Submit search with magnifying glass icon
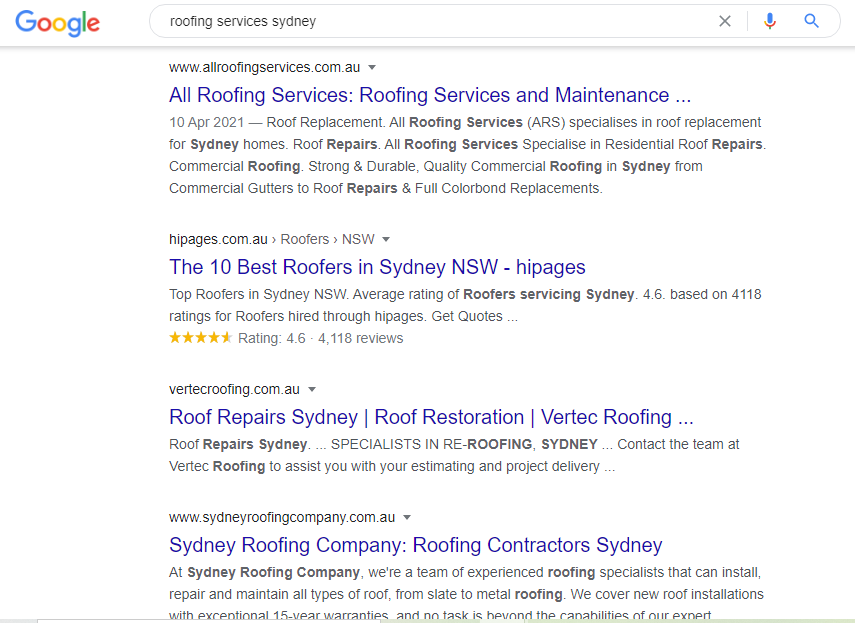This screenshot has height=623, width=855. [811, 21]
